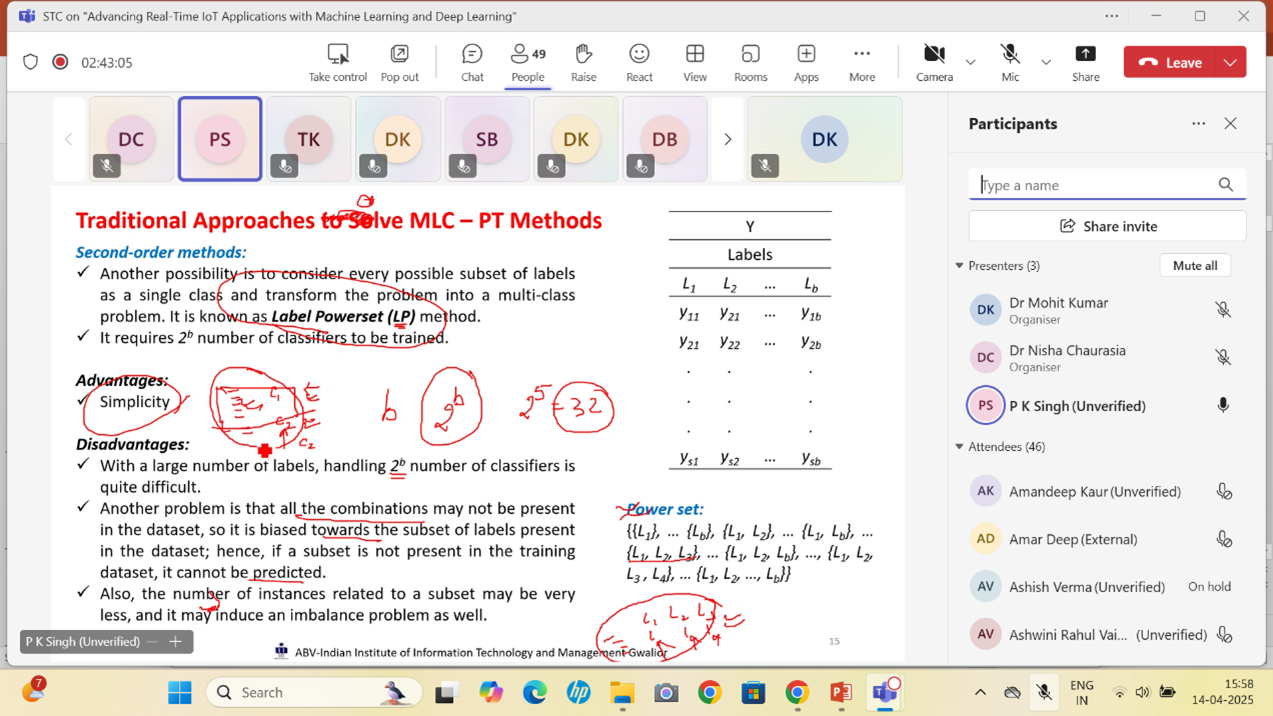Image resolution: width=1273 pixels, height=716 pixels.
Task: Open the HP app from taskbar
Action: 578,692
